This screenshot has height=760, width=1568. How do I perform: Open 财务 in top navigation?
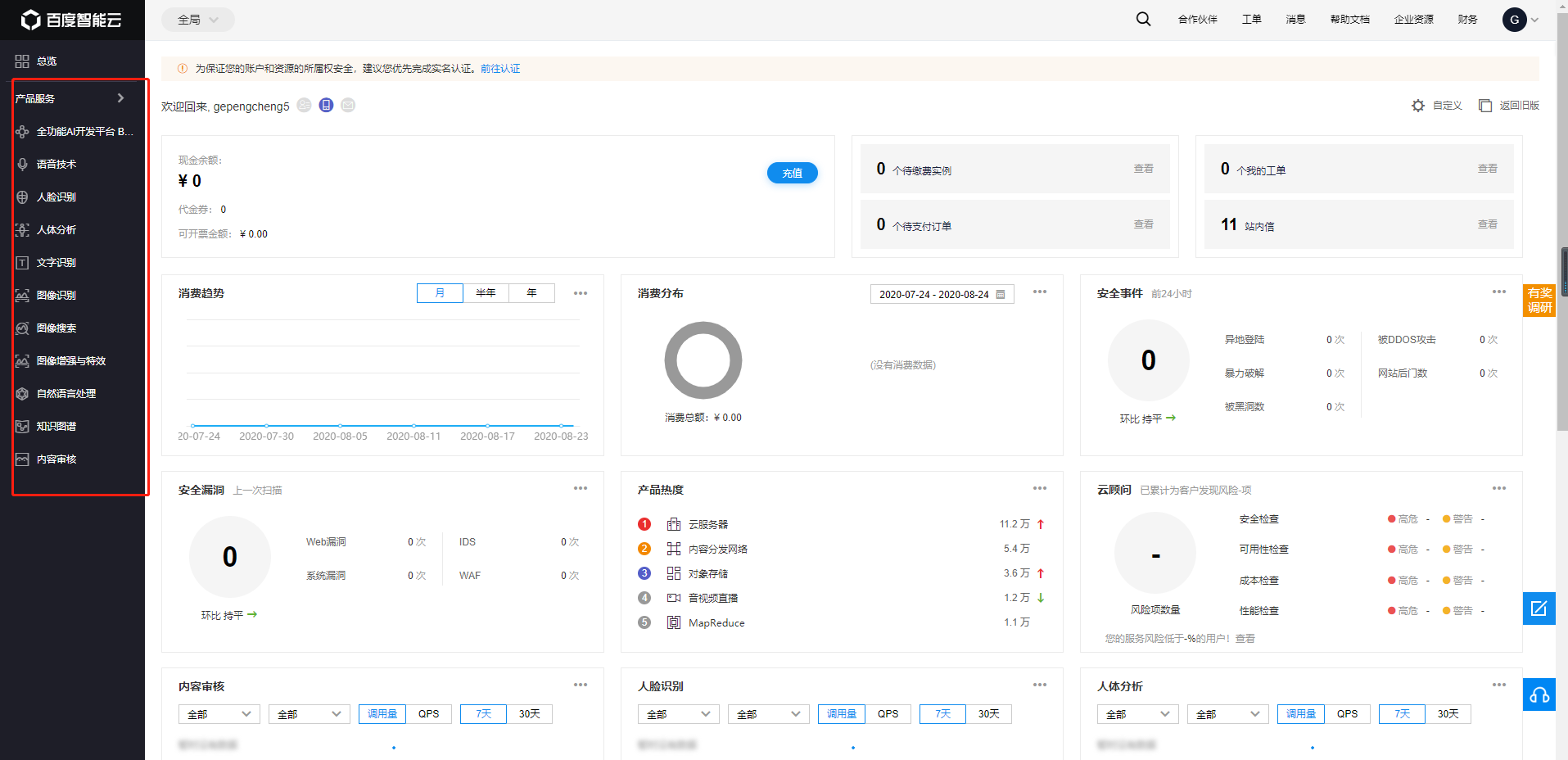tap(1468, 20)
